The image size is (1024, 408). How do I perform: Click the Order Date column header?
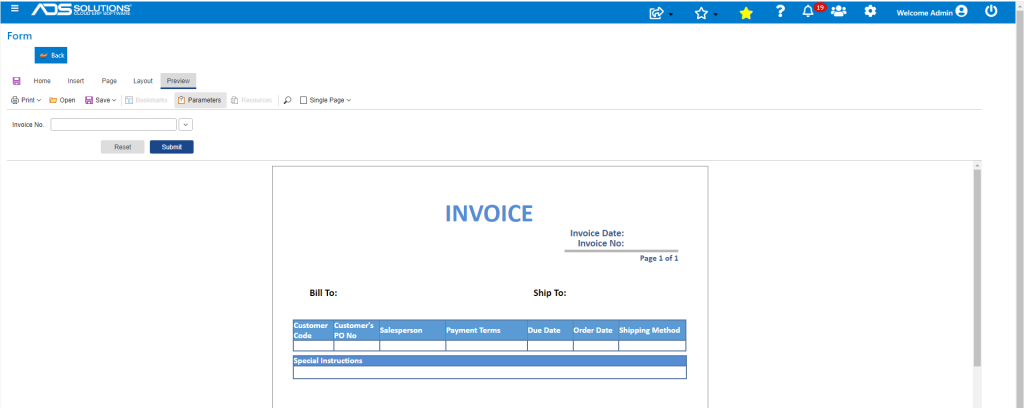[x=596, y=330]
